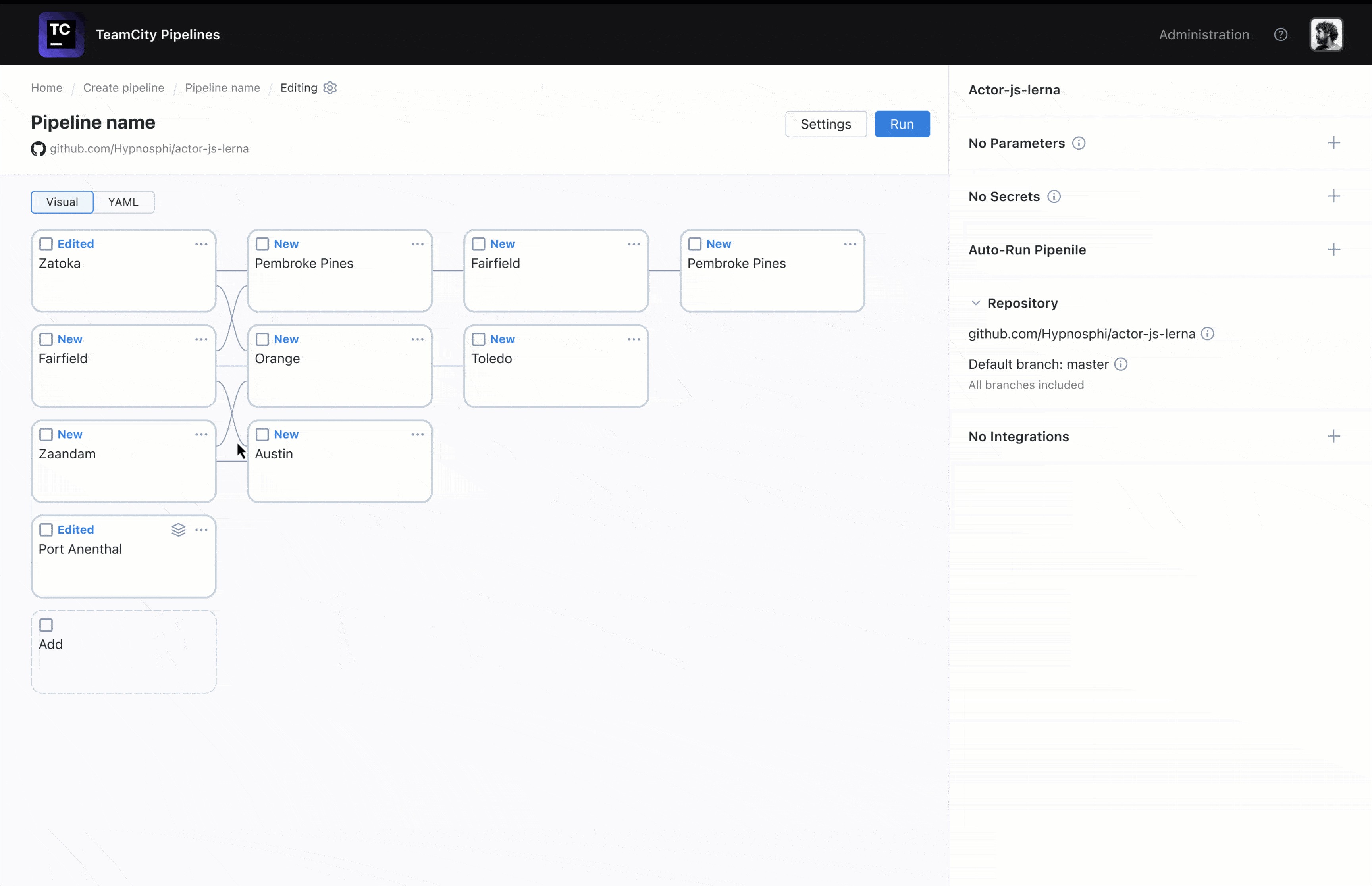
Task: Click the three-dot menu on Orange job
Action: pos(417,338)
